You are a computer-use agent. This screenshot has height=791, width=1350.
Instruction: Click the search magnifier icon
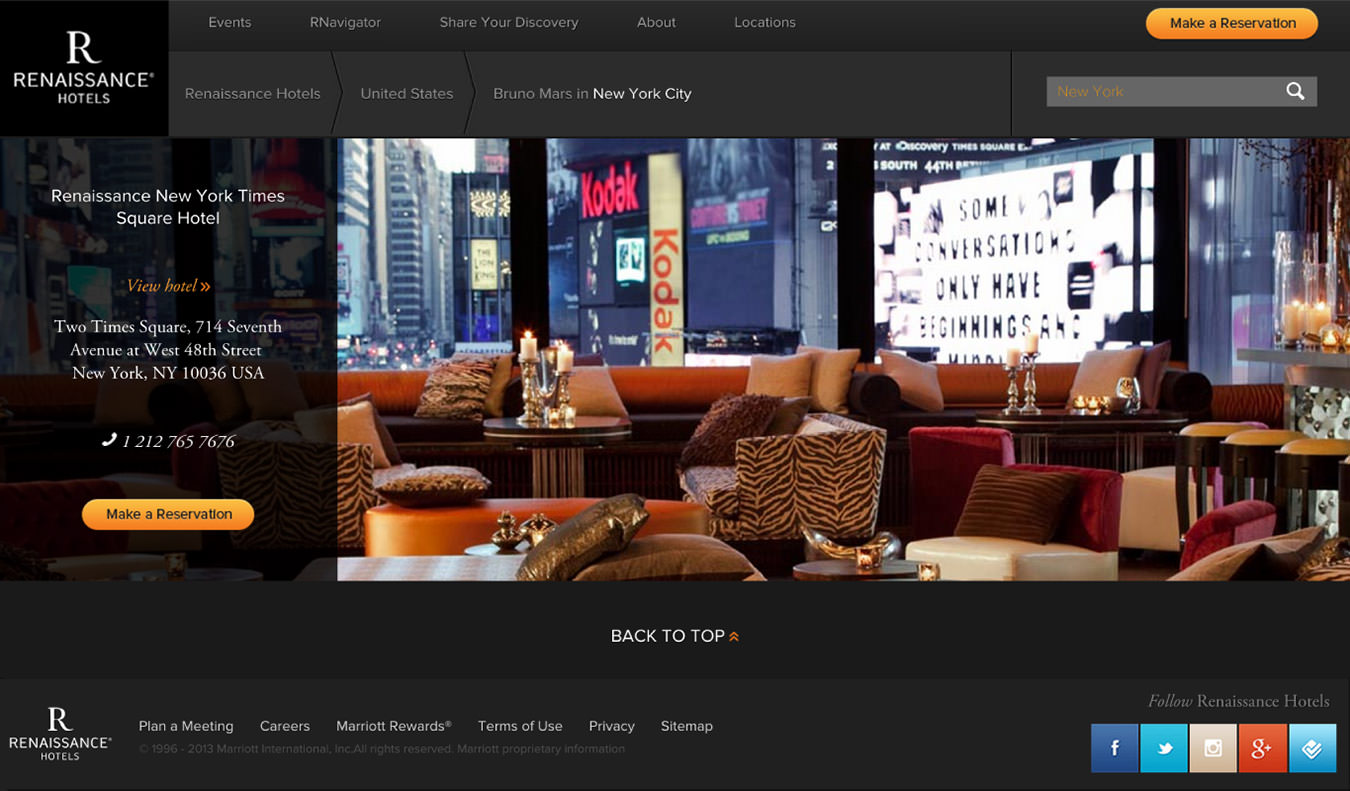coord(1295,91)
